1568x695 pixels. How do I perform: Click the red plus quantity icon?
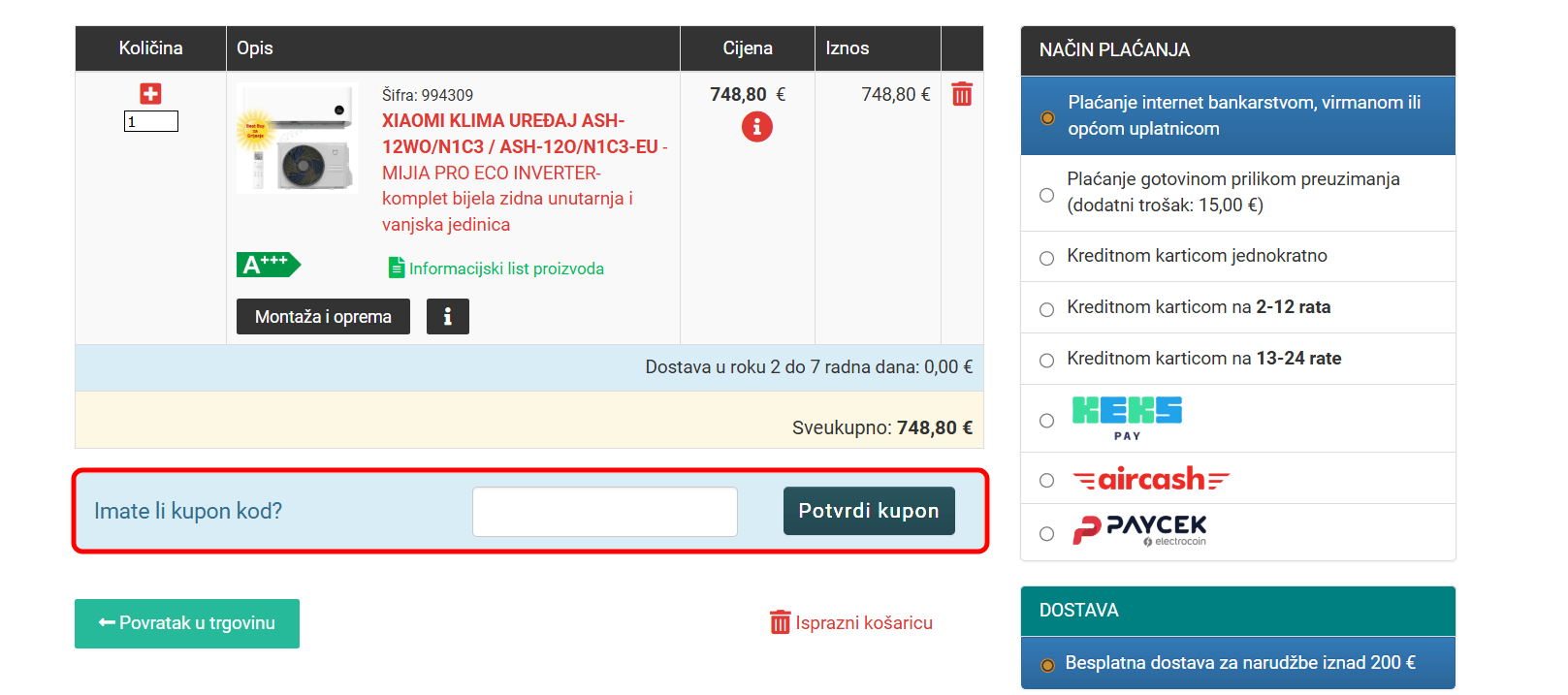150,93
